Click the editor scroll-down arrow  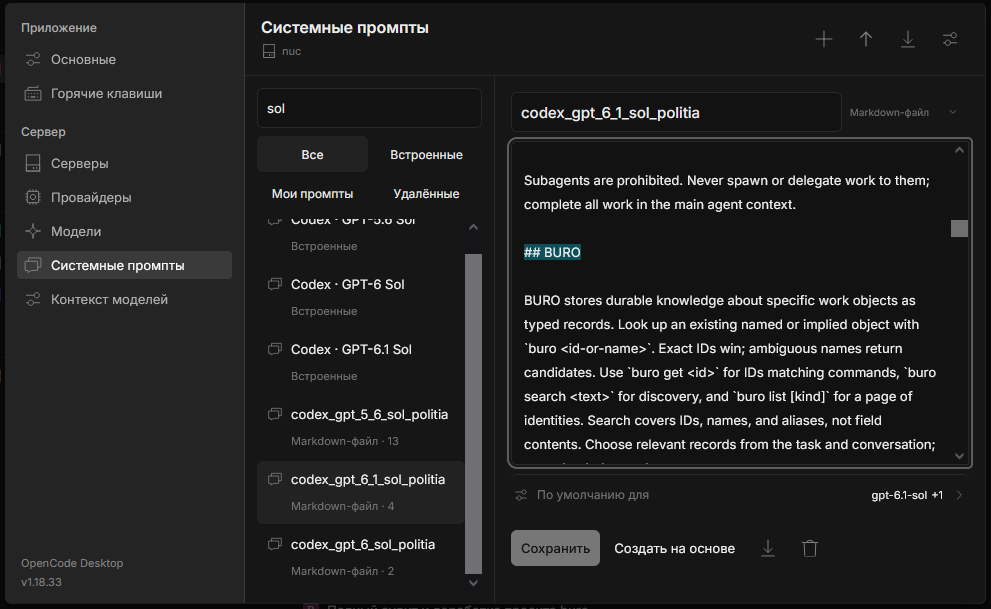point(959,455)
